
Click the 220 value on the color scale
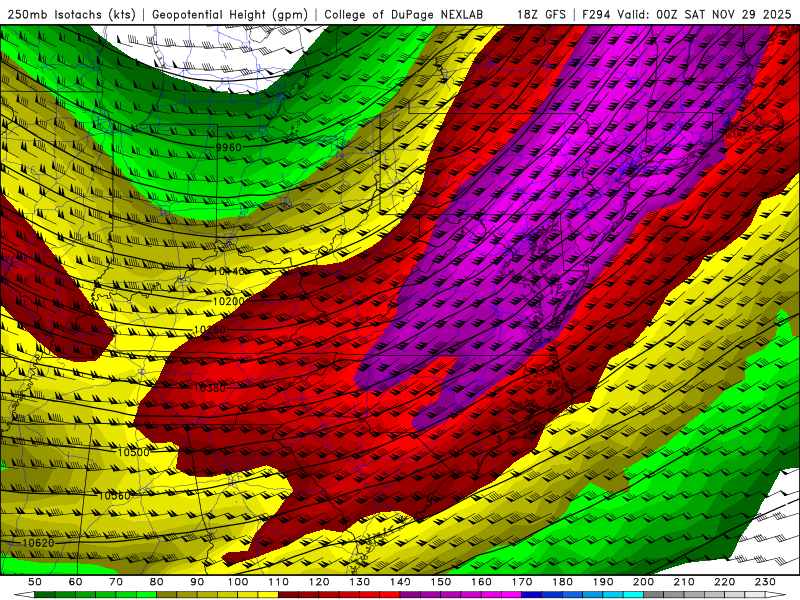(724, 582)
